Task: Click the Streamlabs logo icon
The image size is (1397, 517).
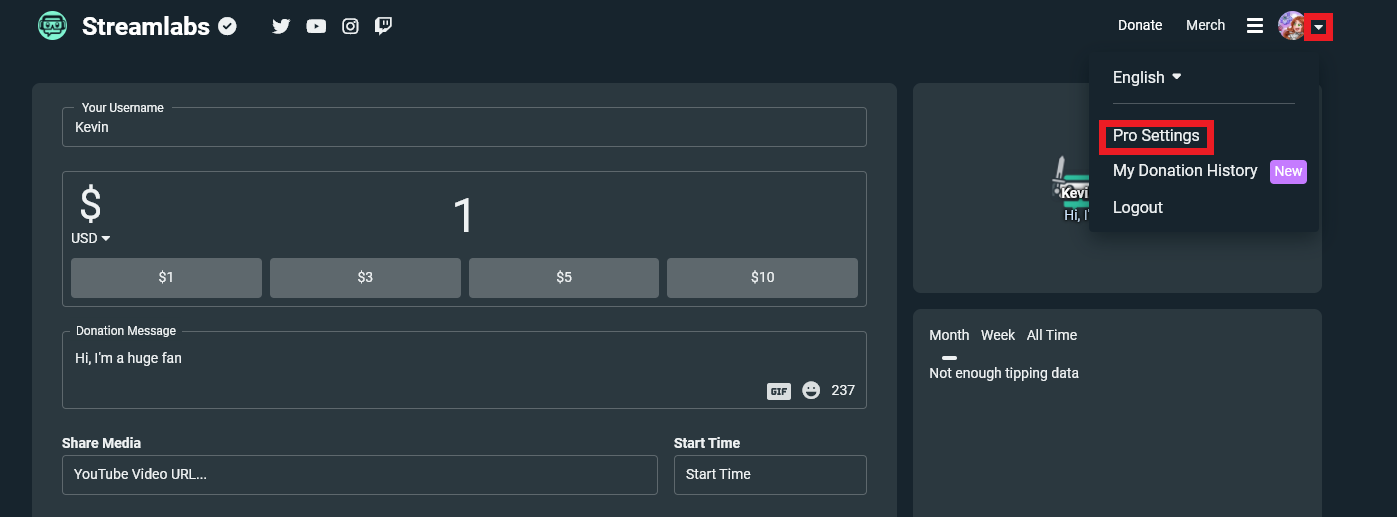Action: [x=52, y=26]
